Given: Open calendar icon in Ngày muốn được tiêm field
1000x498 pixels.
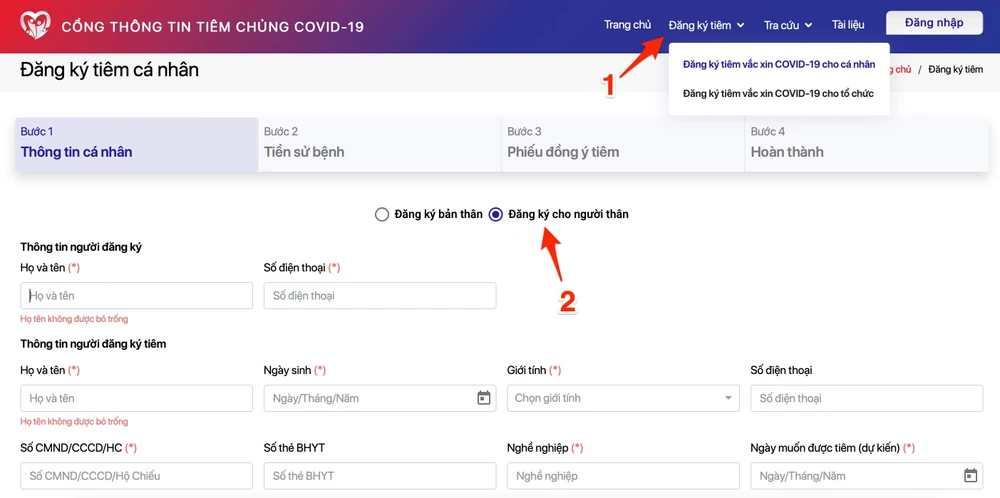Looking at the screenshot, I should coord(970,476).
